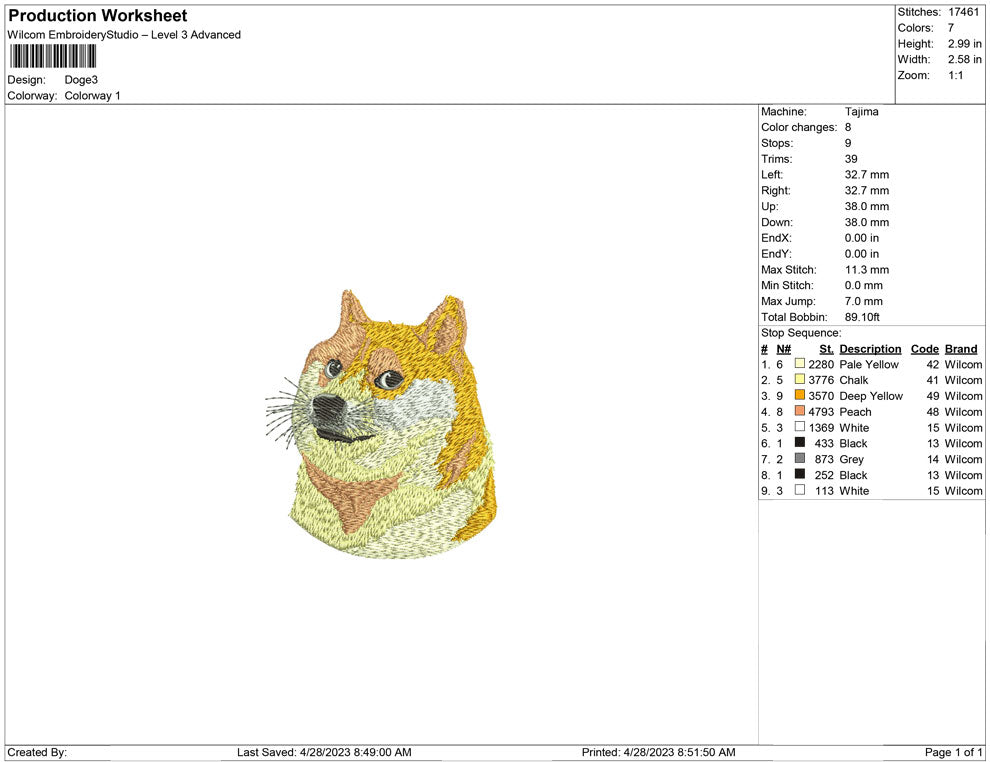Click the 'Last Saved: 4/28/2023 8:49:00 AM' text

coord(324,752)
